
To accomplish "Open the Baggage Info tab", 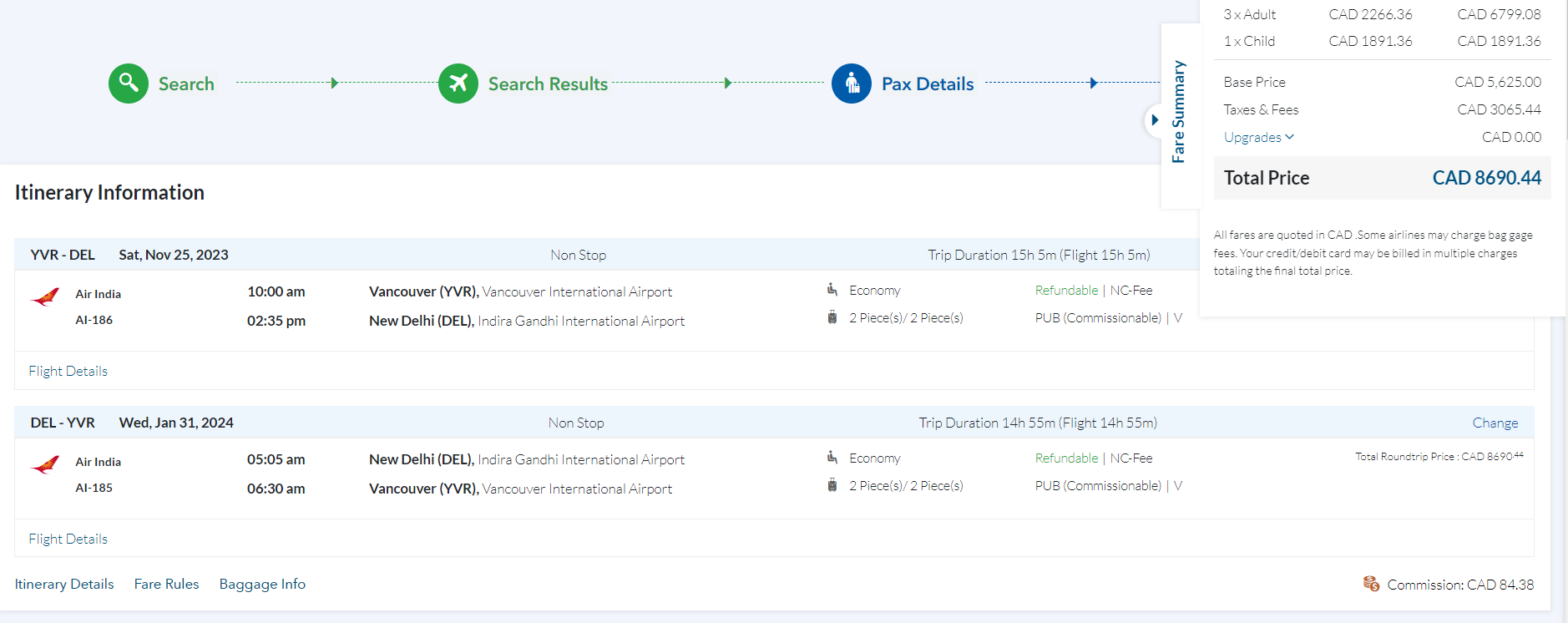I will 262,584.
